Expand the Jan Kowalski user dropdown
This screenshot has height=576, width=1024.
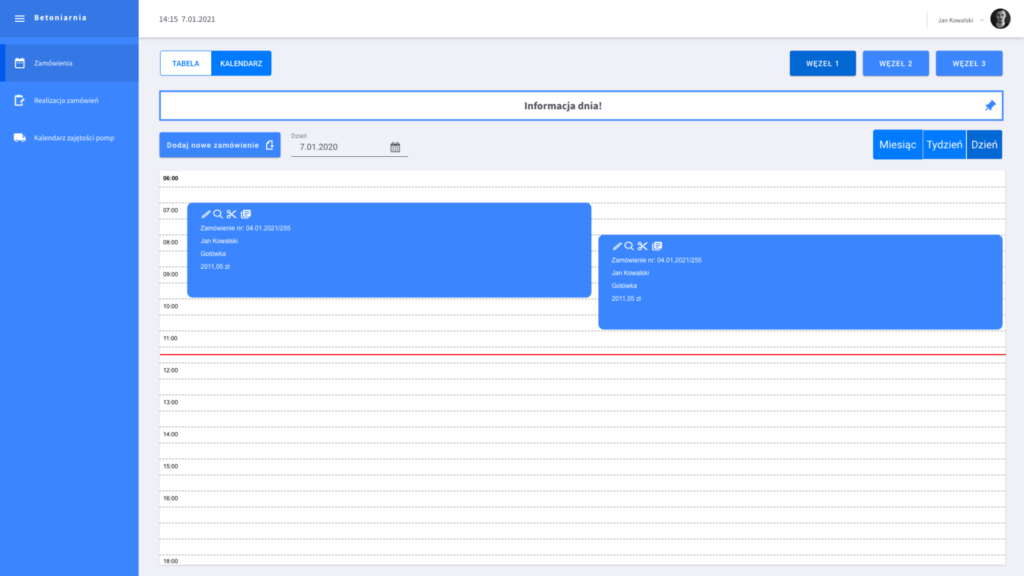[x=981, y=20]
